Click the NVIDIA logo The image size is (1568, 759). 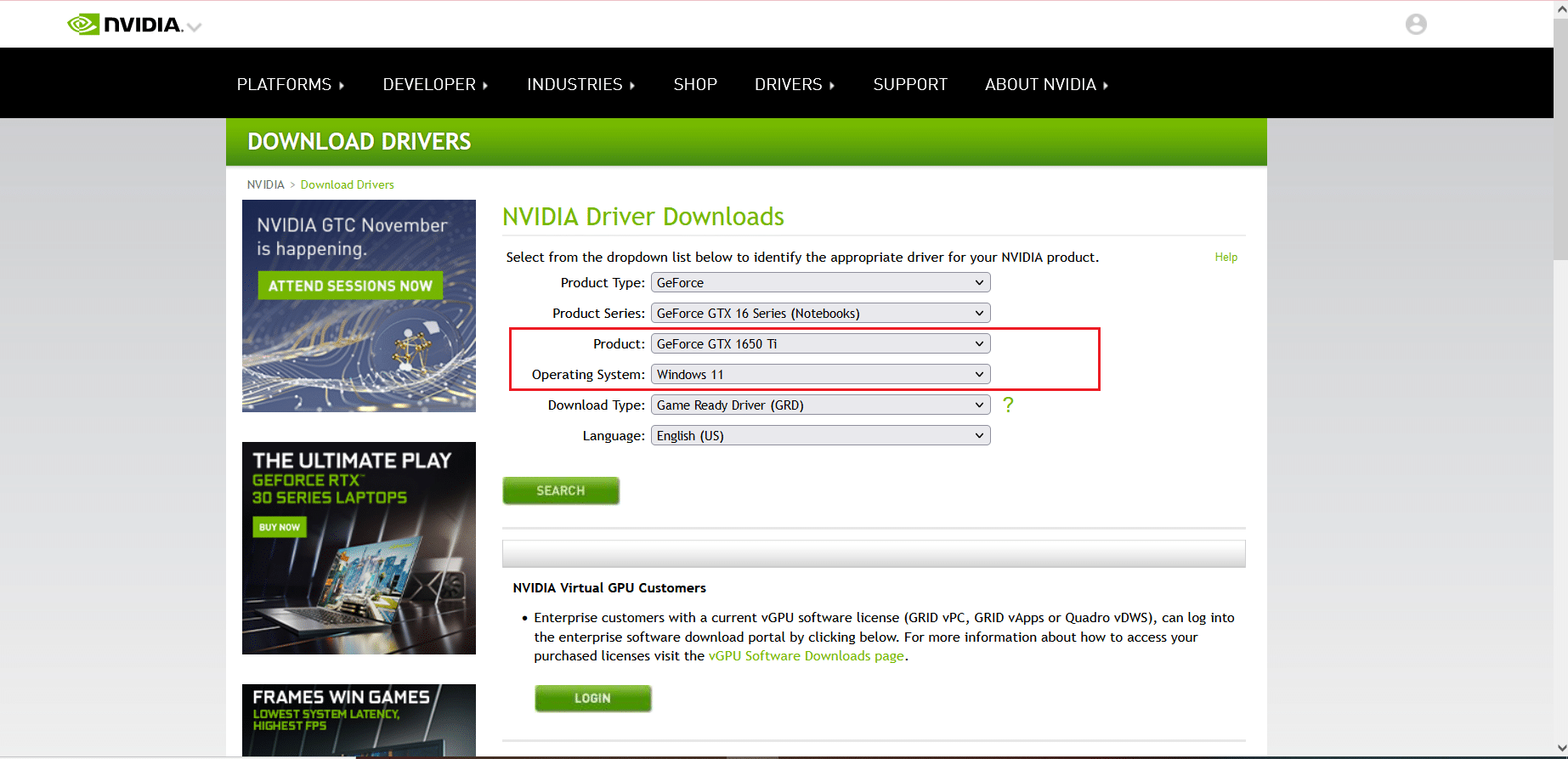(x=125, y=25)
